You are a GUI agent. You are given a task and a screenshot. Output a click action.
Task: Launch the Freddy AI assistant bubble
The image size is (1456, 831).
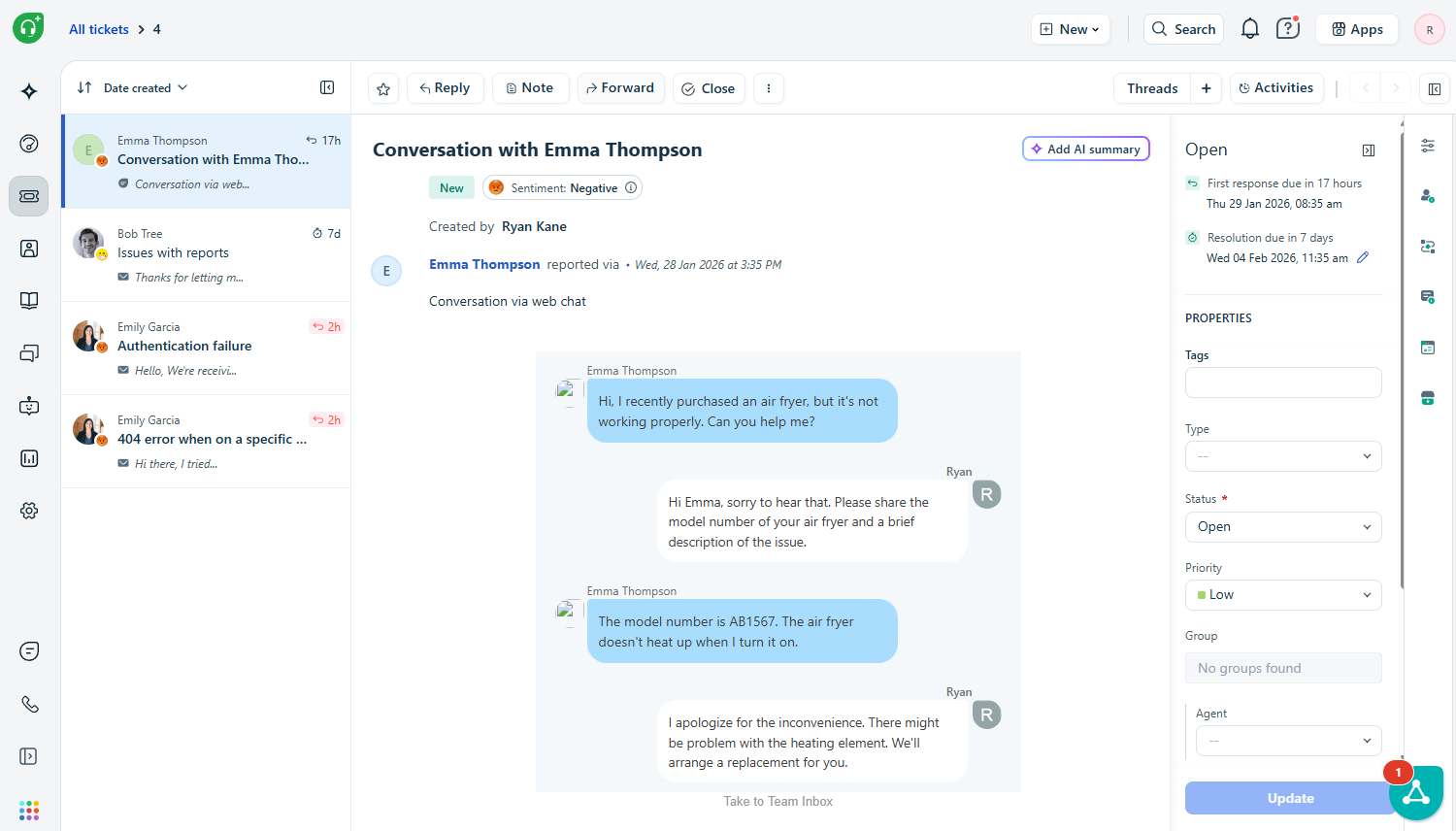1416,793
